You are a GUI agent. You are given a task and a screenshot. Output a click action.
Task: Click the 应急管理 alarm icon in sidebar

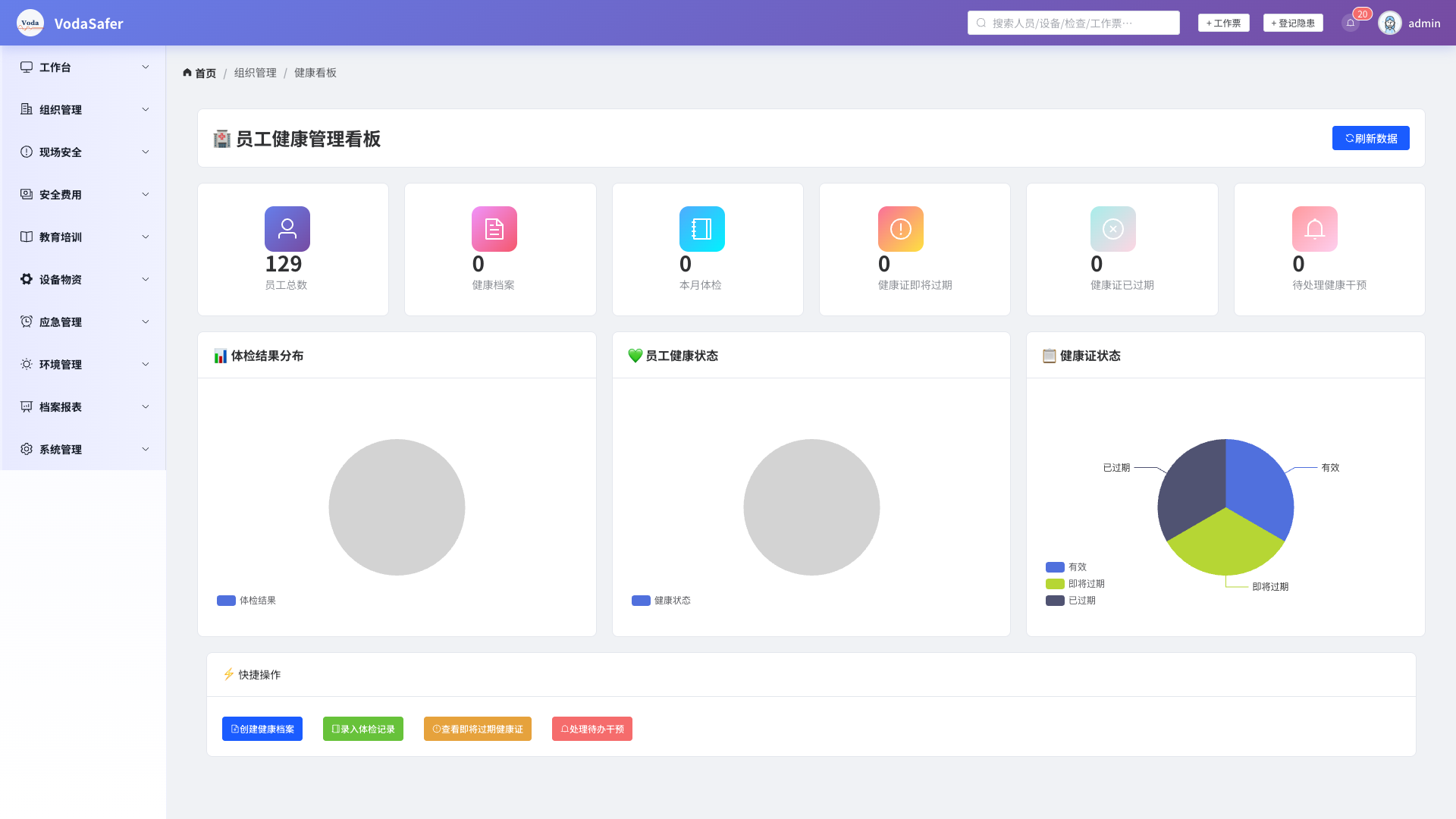[27, 322]
